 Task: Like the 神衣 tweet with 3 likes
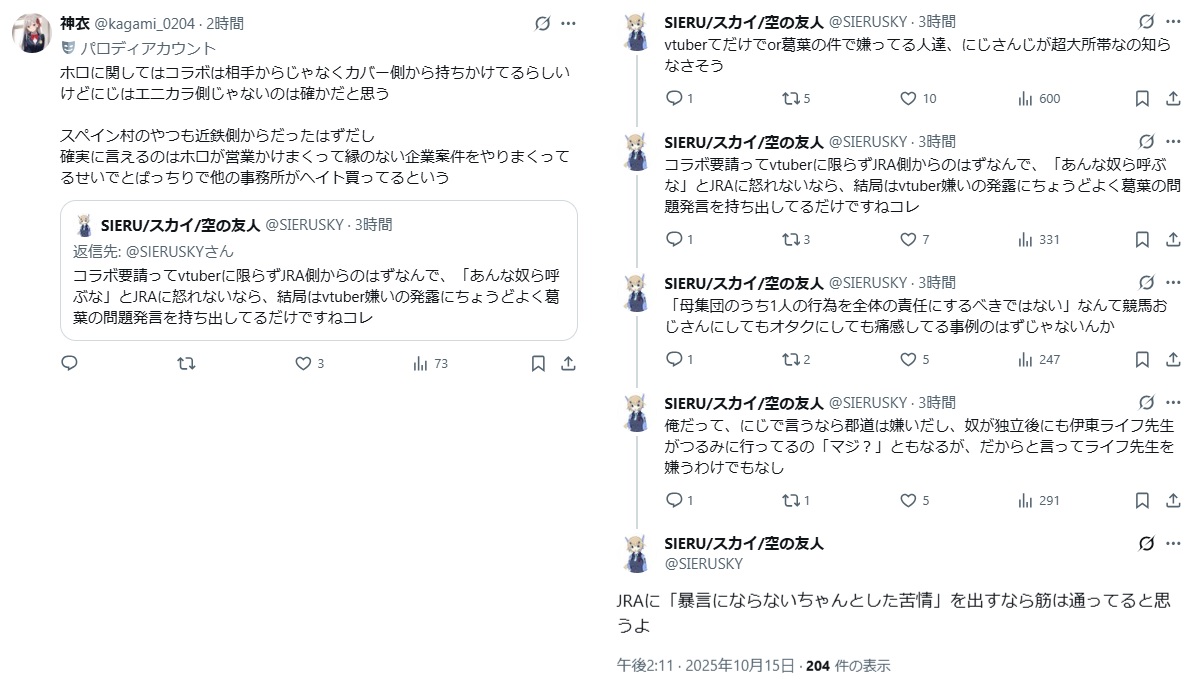click(x=304, y=364)
